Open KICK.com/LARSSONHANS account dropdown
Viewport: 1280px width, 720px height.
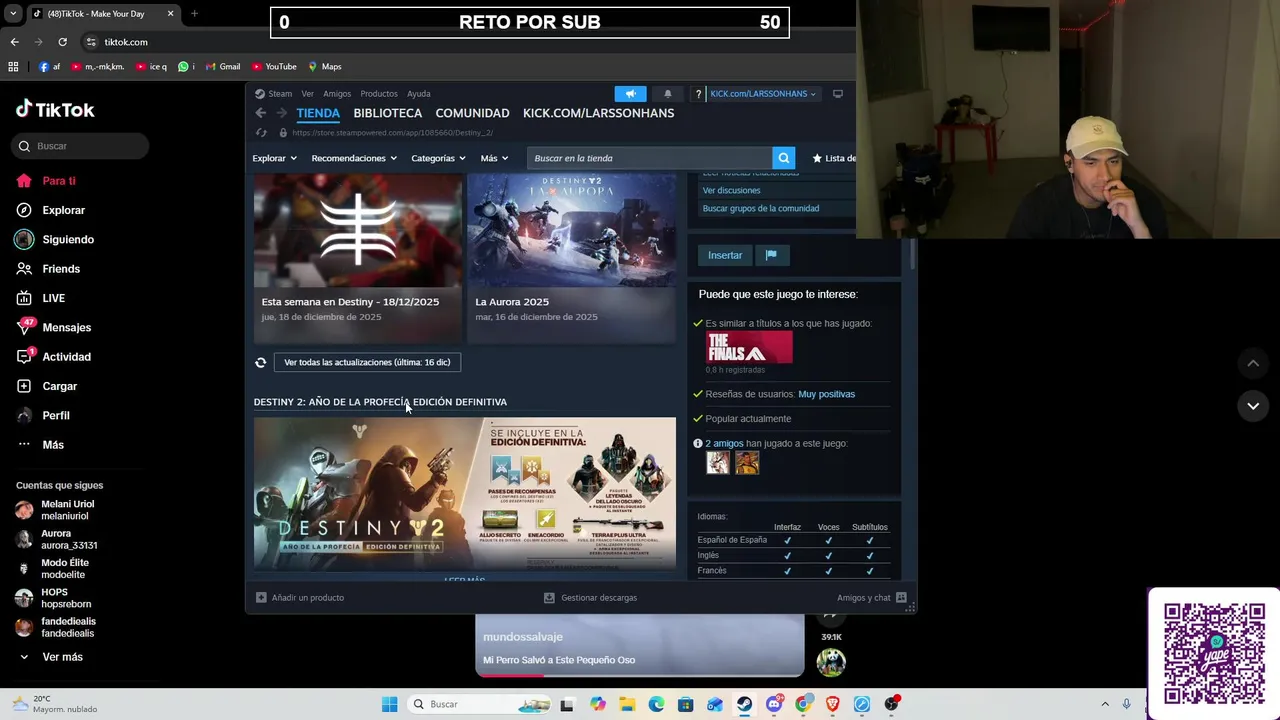pyautogui.click(x=762, y=94)
